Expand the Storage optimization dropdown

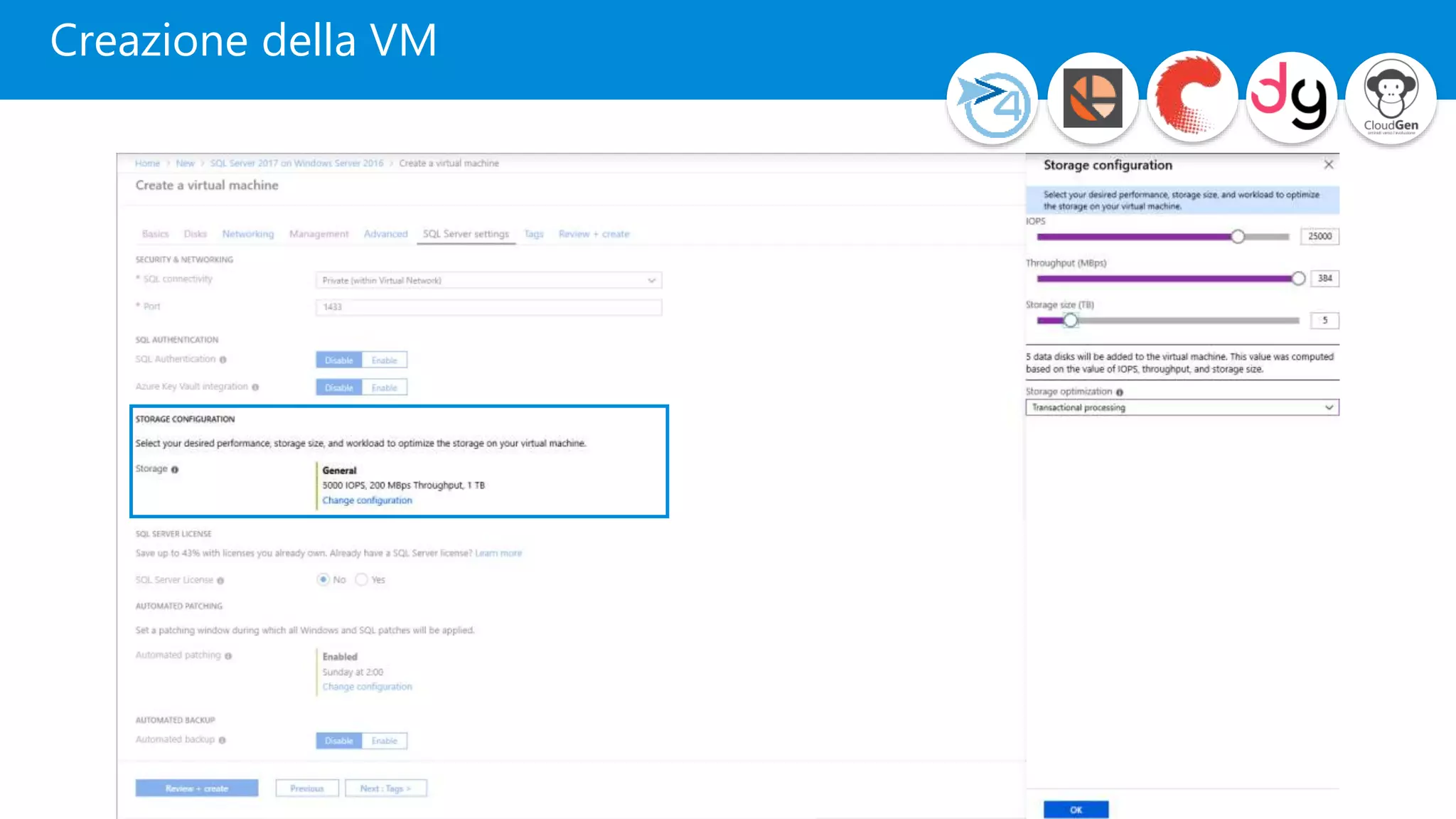click(1182, 408)
